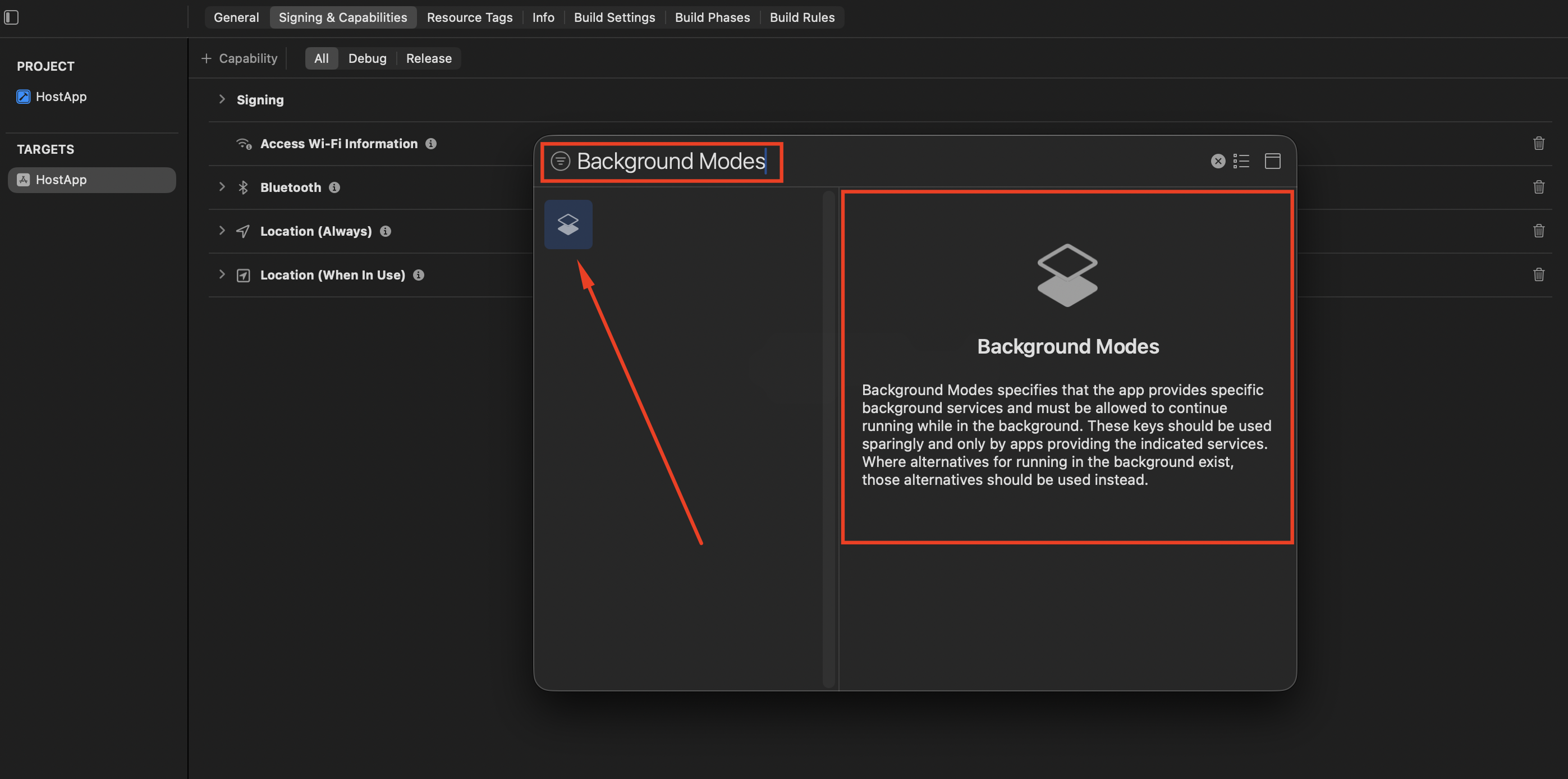Click the Location (When In Use) icon
This screenshot has width=1568, height=779.
[x=243, y=275]
